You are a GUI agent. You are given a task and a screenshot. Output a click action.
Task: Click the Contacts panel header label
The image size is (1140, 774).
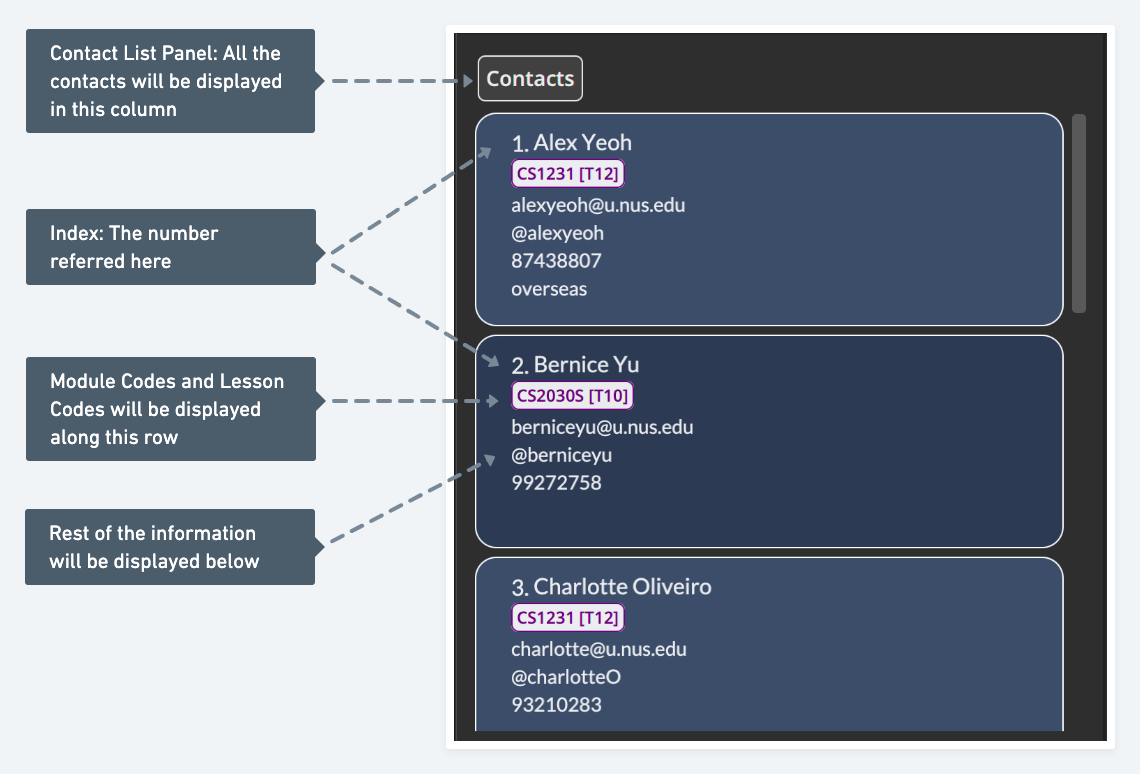pos(530,79)
